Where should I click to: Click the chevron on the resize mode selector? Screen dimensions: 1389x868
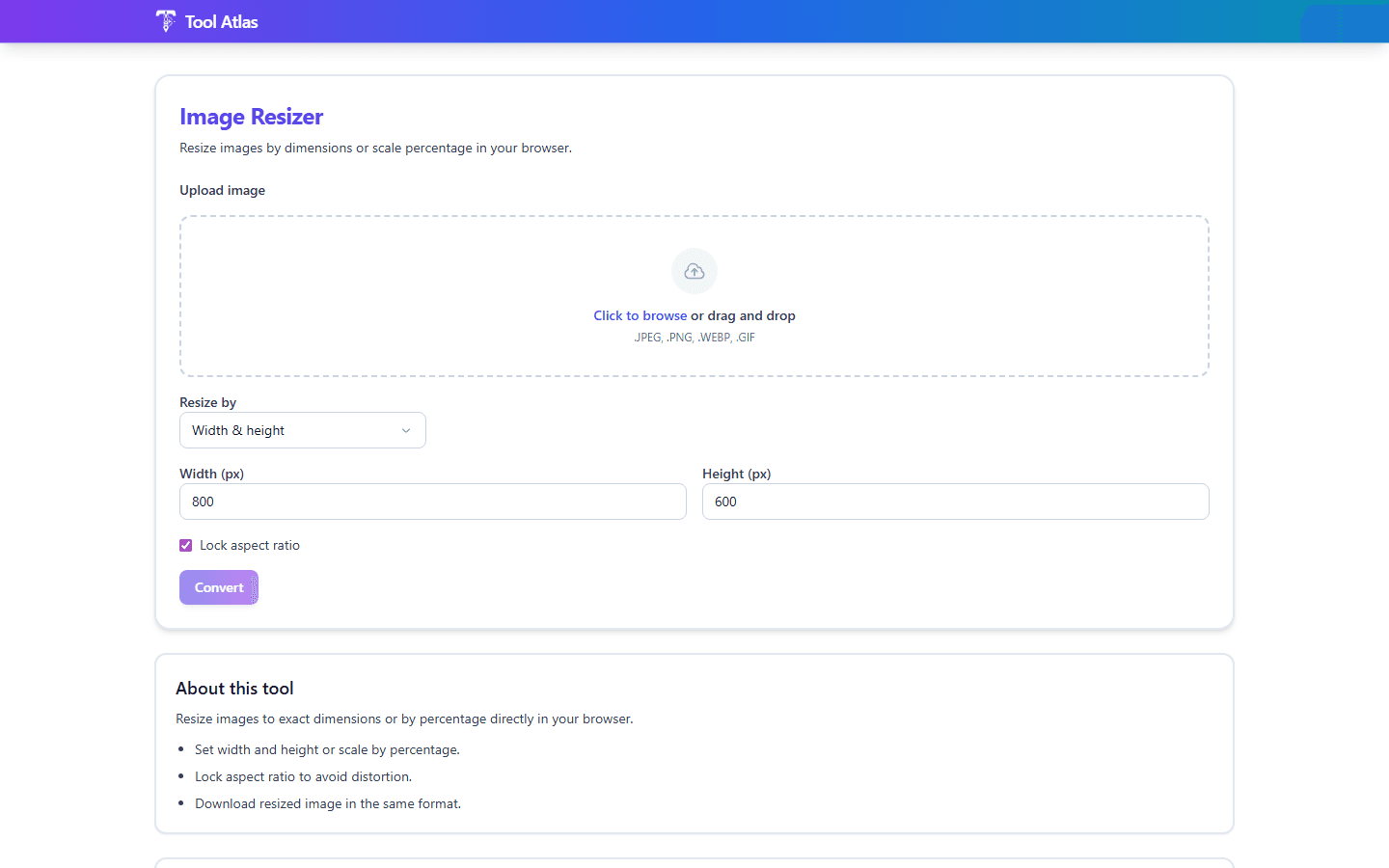click(406, 430)
